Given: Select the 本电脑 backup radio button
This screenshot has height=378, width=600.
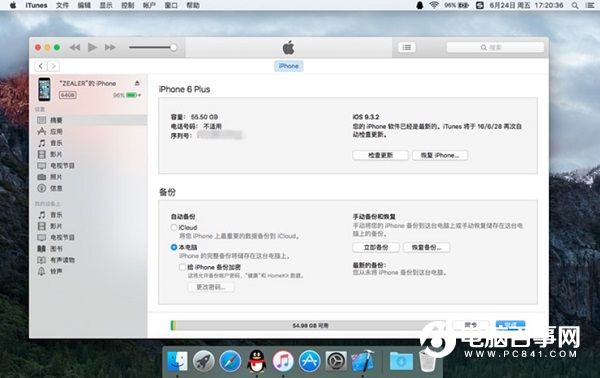Looking at the screenshot, I should tap(174, 247).
